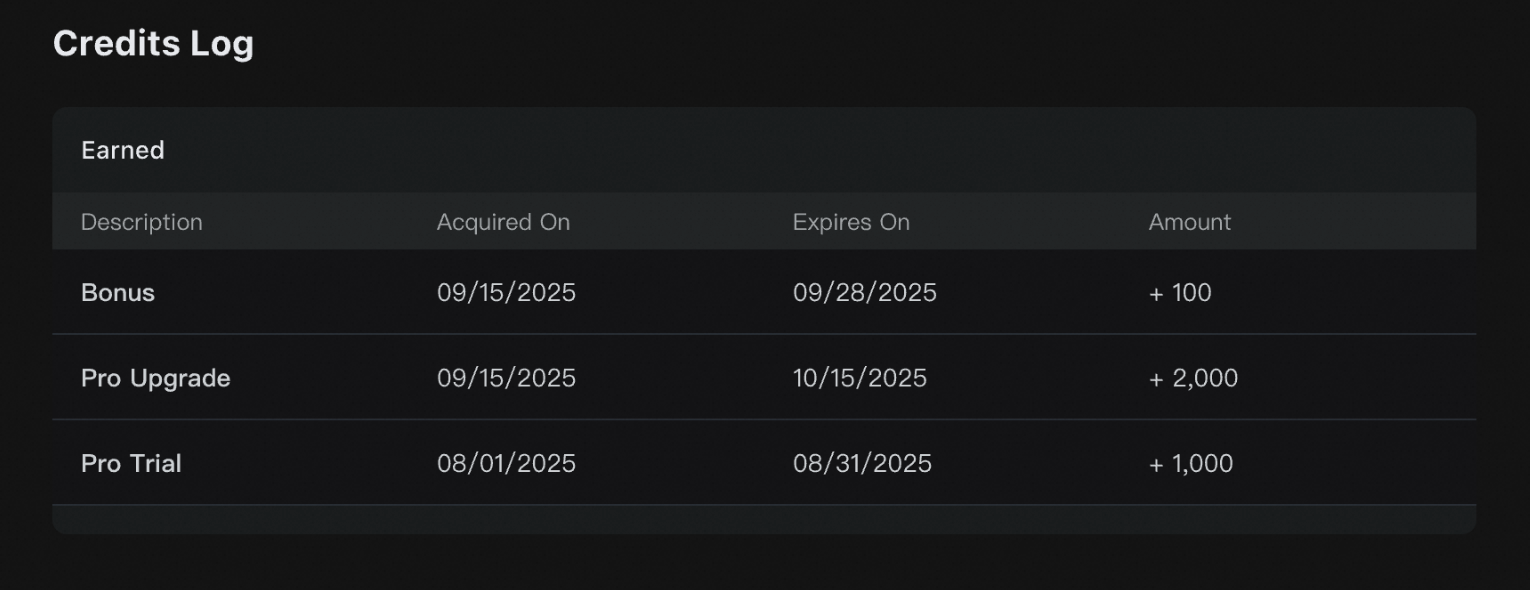Click the Pro Trial description text
The image size is (1530, 590).
coord(131,464)
